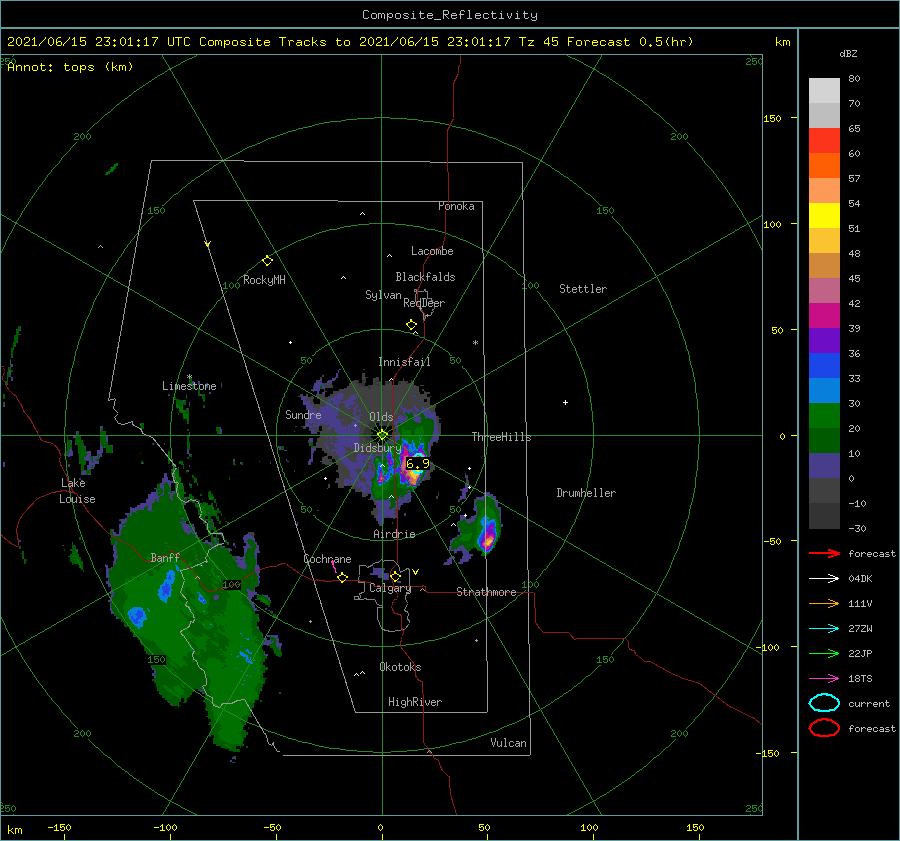
Task: Select the Blackfalds label on the map
Action: tap(425, 277)
